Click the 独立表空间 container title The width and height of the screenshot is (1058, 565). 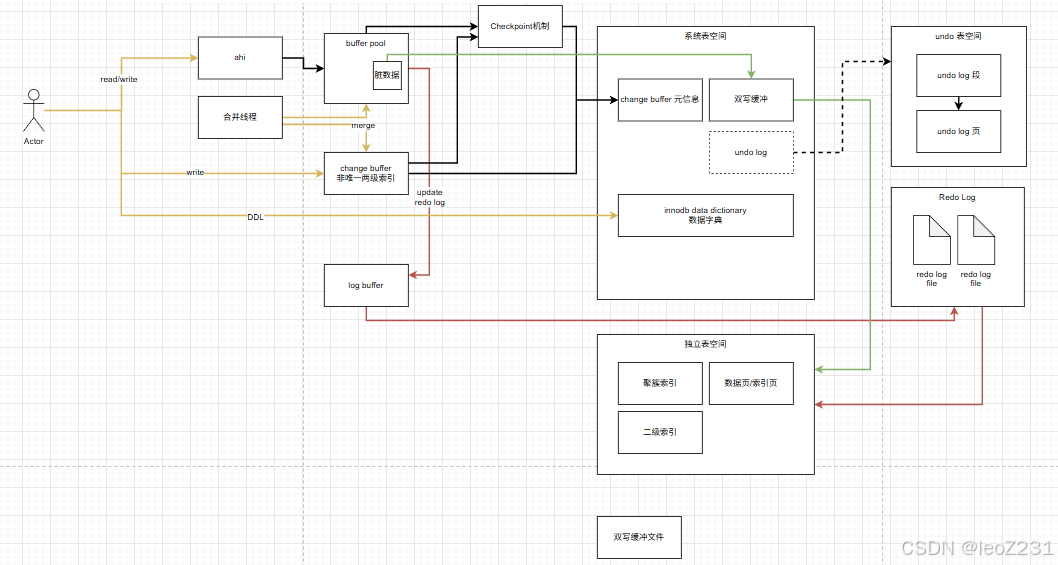click(706, 344)
